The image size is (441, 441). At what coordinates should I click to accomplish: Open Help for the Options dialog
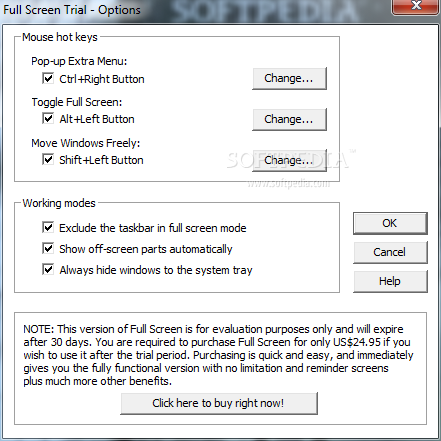[x=390, y=281]
